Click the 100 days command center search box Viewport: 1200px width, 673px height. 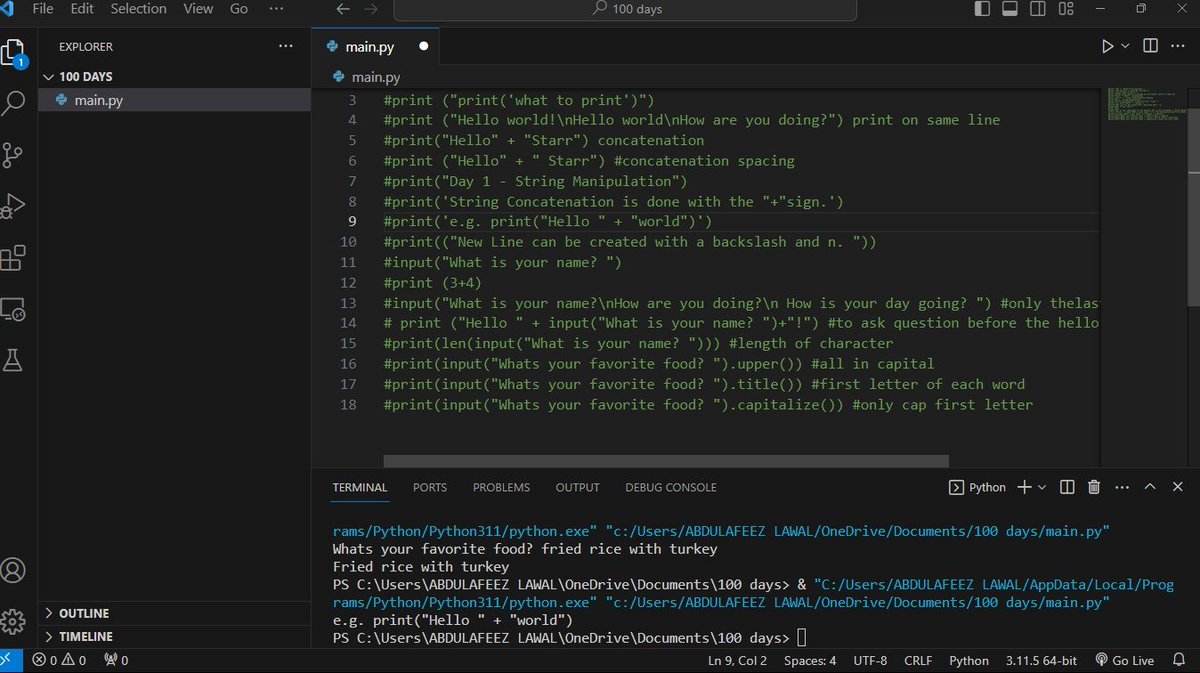click(x=625, y=9)
